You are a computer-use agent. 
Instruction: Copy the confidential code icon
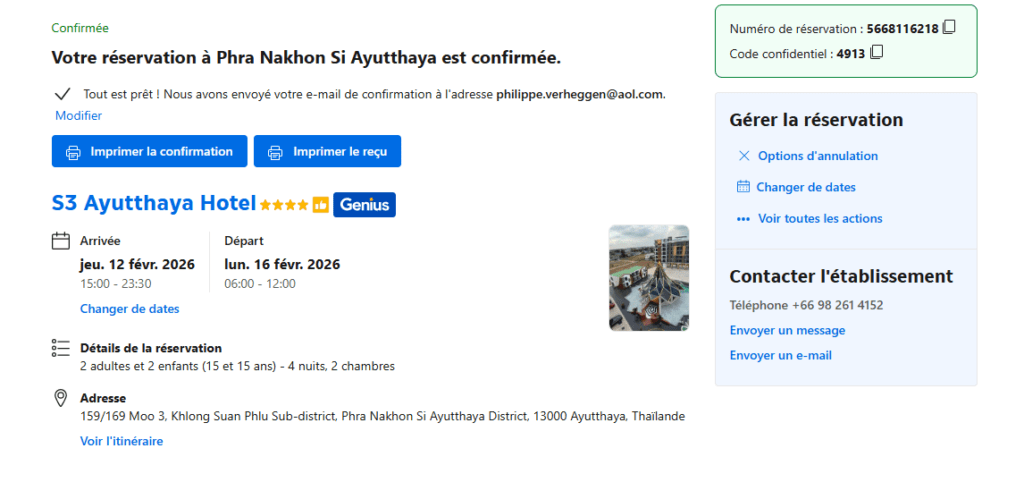tap(877, 53)
